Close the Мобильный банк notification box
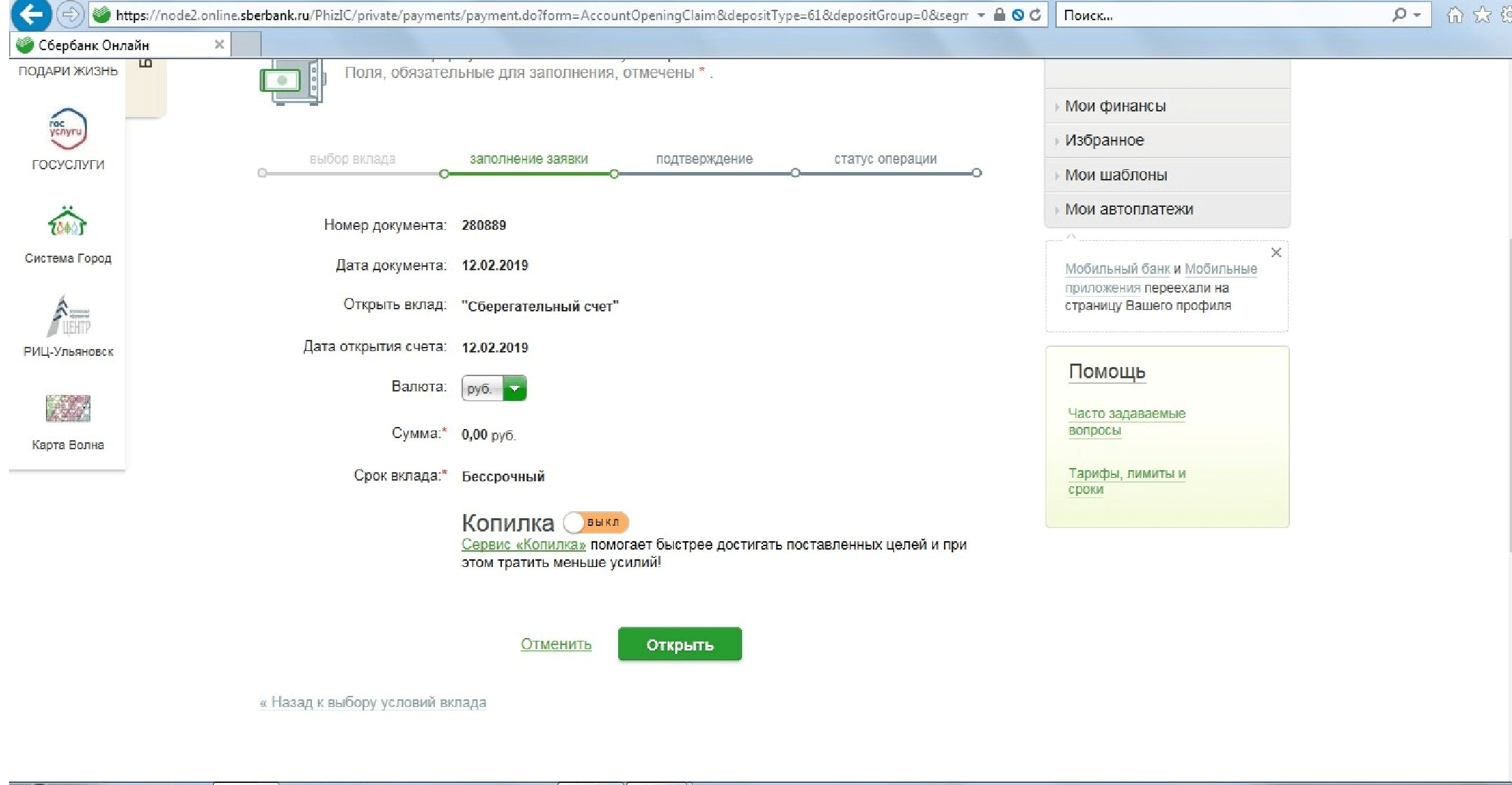The width and height of the screenshot is (1512, 785). tap(1276, 252)
